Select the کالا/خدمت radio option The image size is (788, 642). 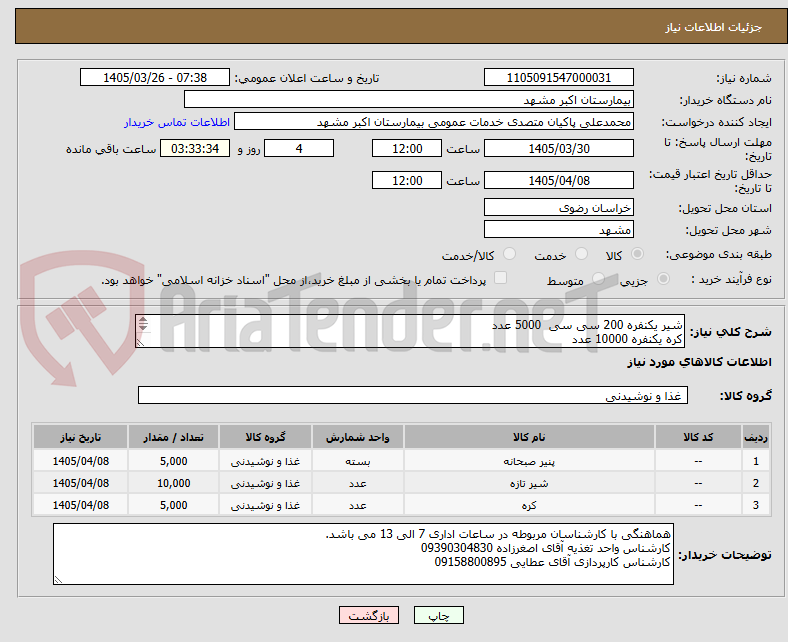(510, 254)
